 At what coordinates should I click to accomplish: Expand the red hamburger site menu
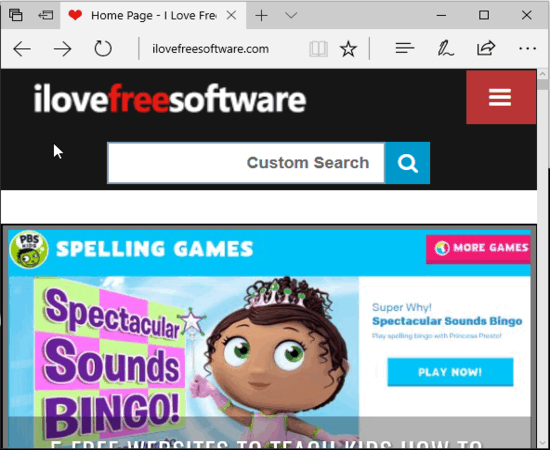pyautogui.click(x=501, y=97)
